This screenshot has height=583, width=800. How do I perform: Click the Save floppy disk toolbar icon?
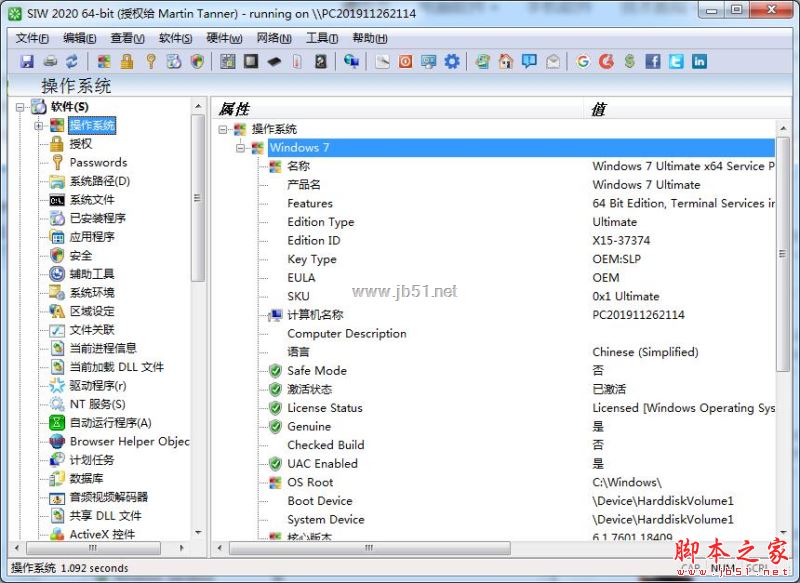pos(27,62)
